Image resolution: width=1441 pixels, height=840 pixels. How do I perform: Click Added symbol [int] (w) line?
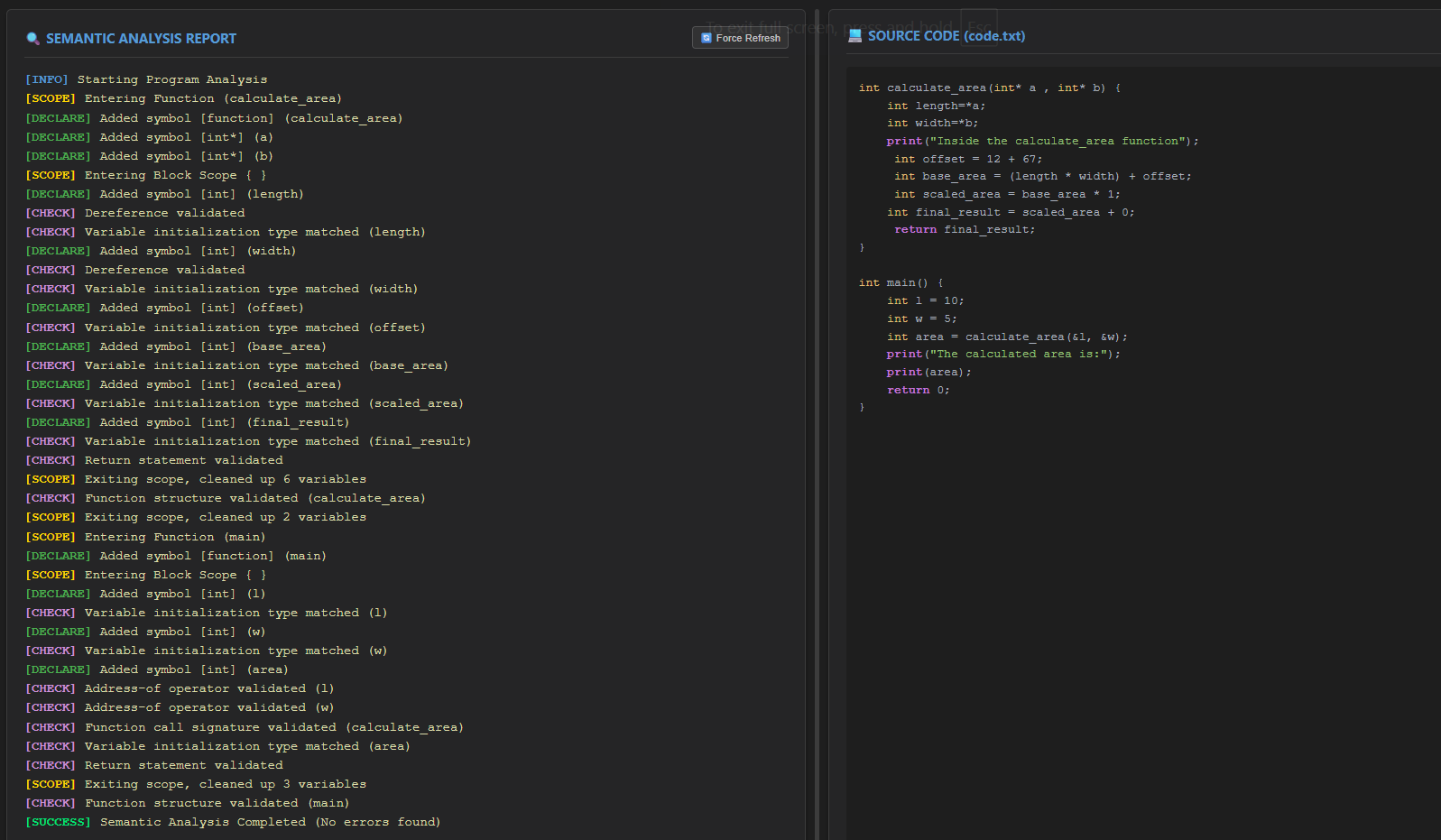tap(145, 632)
